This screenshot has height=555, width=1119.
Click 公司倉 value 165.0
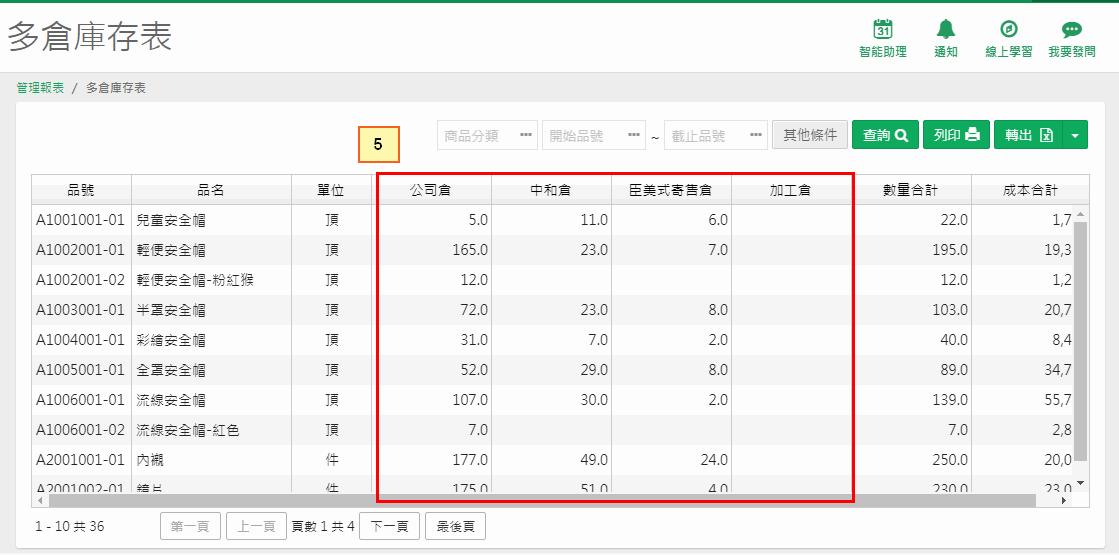pos(470,250)
